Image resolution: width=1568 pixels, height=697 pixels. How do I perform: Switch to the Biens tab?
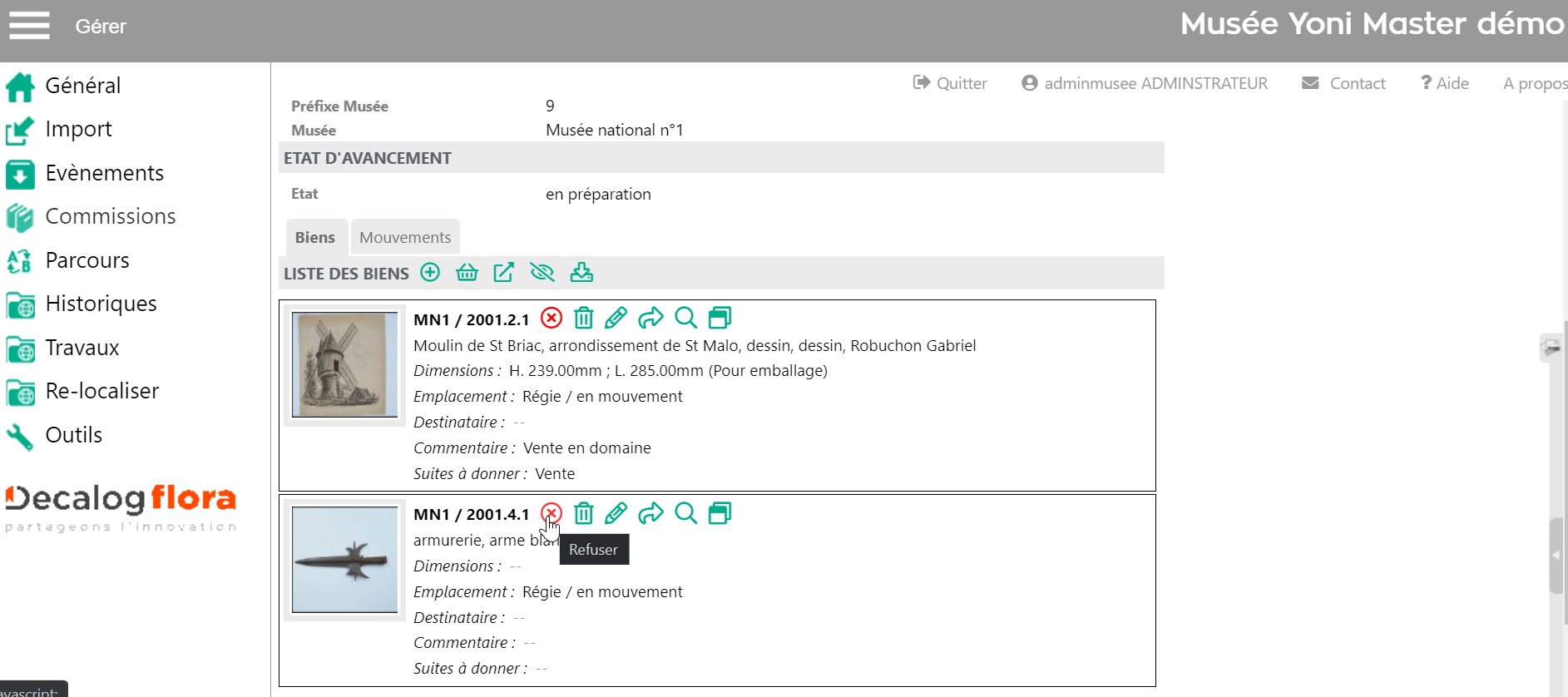pos(315,237)
